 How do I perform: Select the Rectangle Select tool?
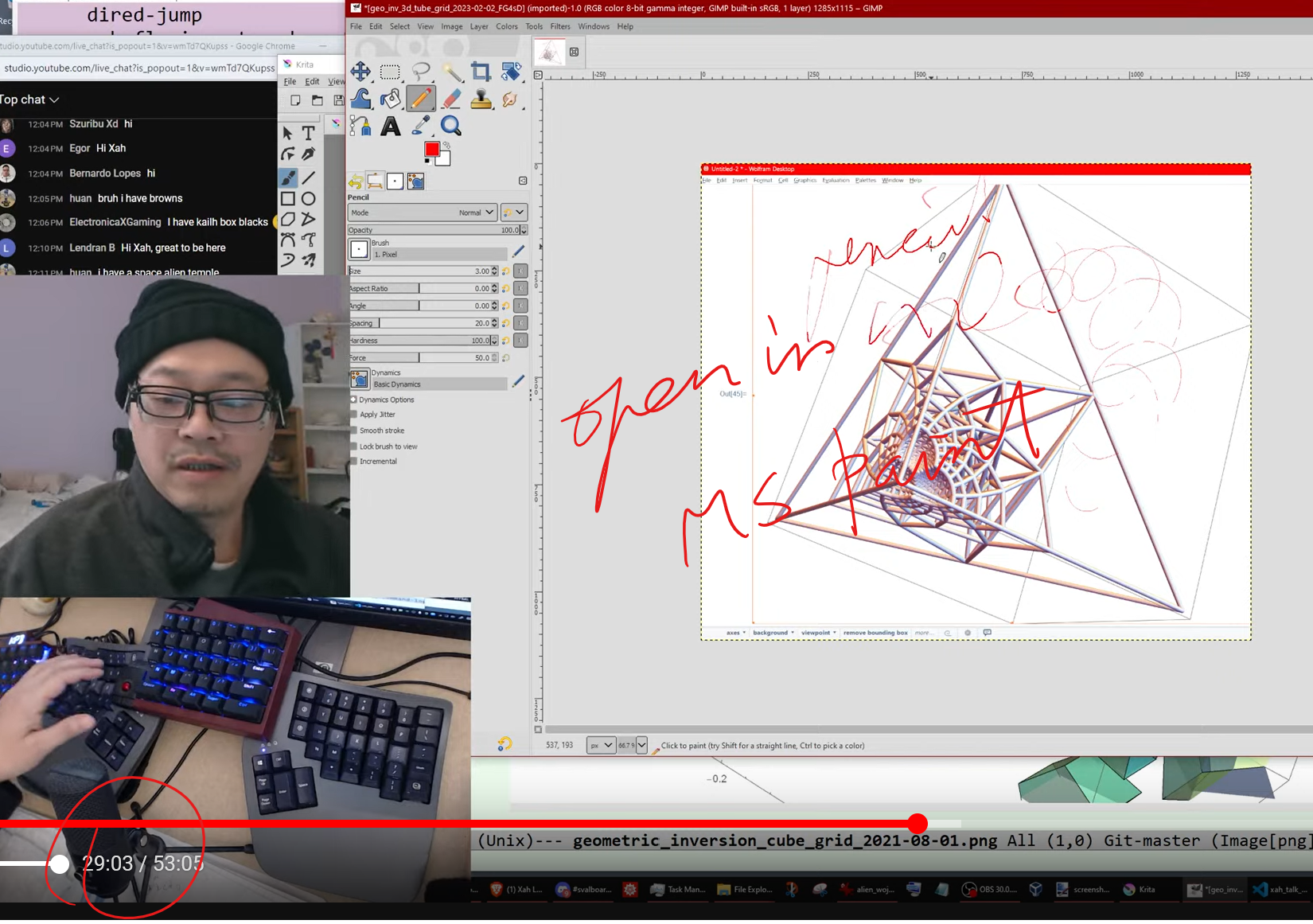pos(390,72)
